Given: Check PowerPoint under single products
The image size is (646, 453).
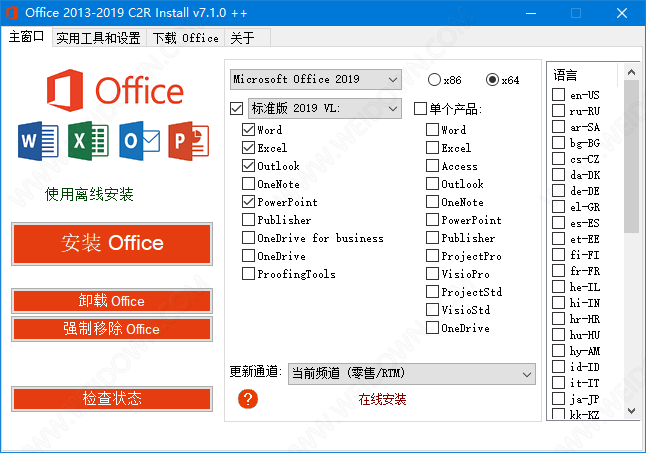Looking at the screenshot, I should click(x=433, y=219).
